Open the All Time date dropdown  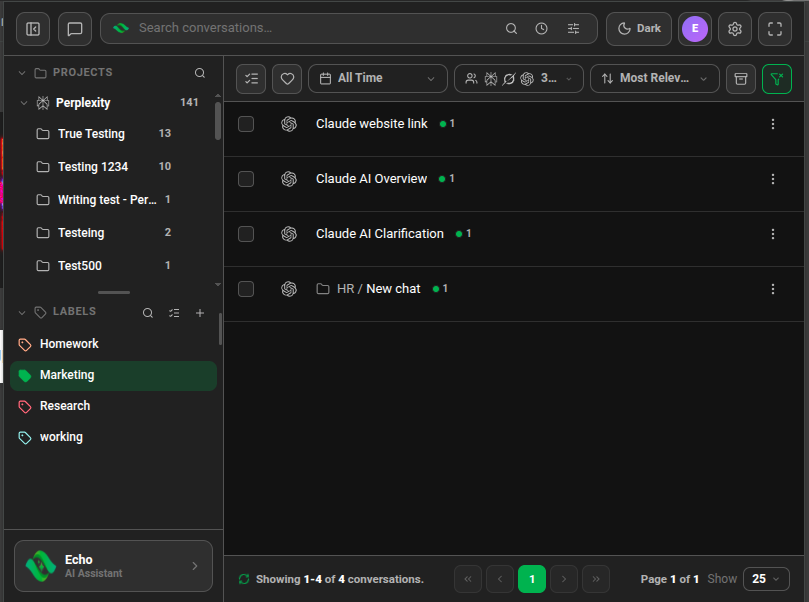(x=378, y=79)
